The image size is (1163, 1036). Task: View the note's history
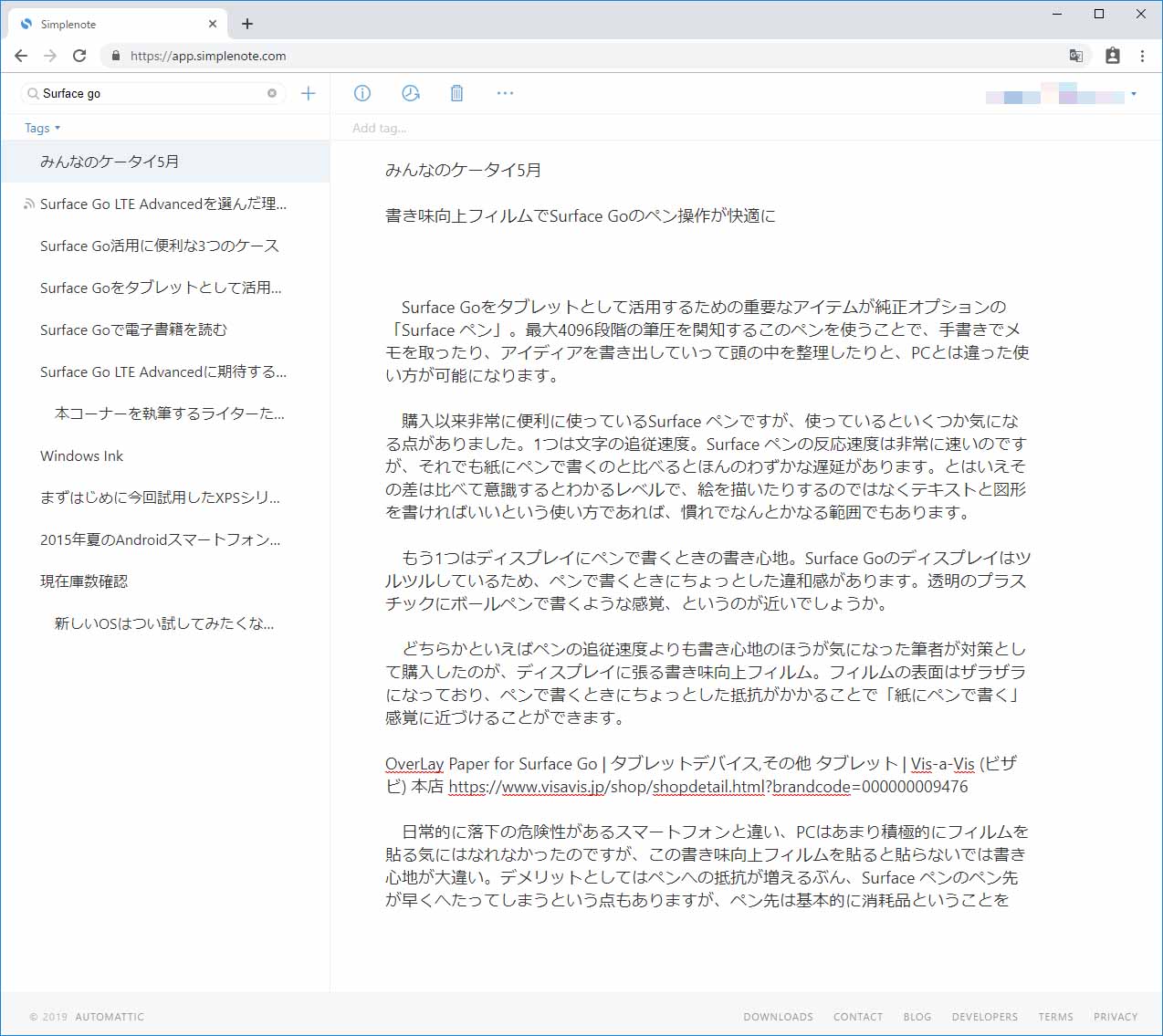click(410, 93)
